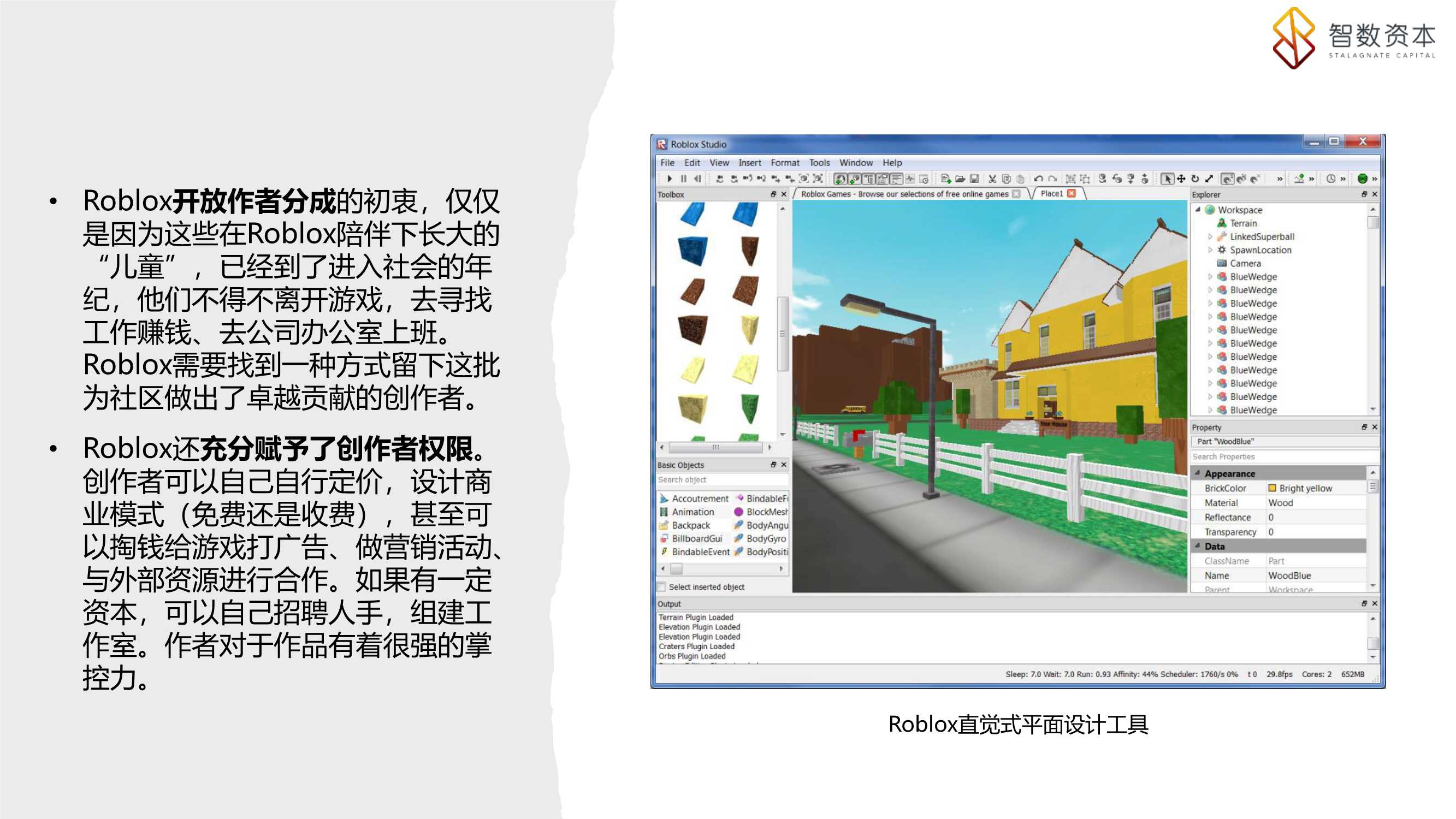Click the BlockMesh purple sphere icon
The image size is (1456, 819).
point(739,512)
